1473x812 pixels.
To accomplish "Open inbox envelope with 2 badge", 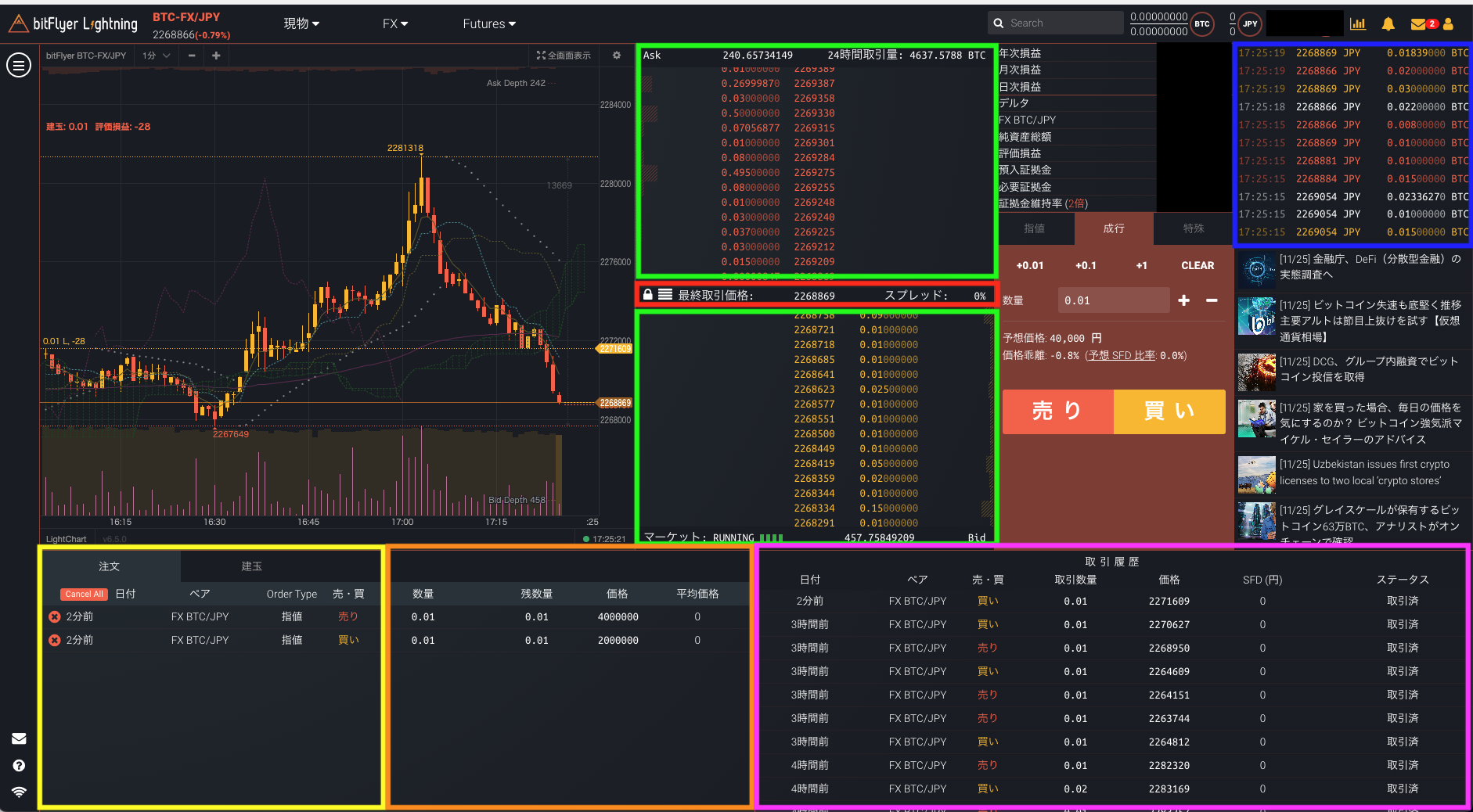I will pyautogui.click(x=1424, y=24).
